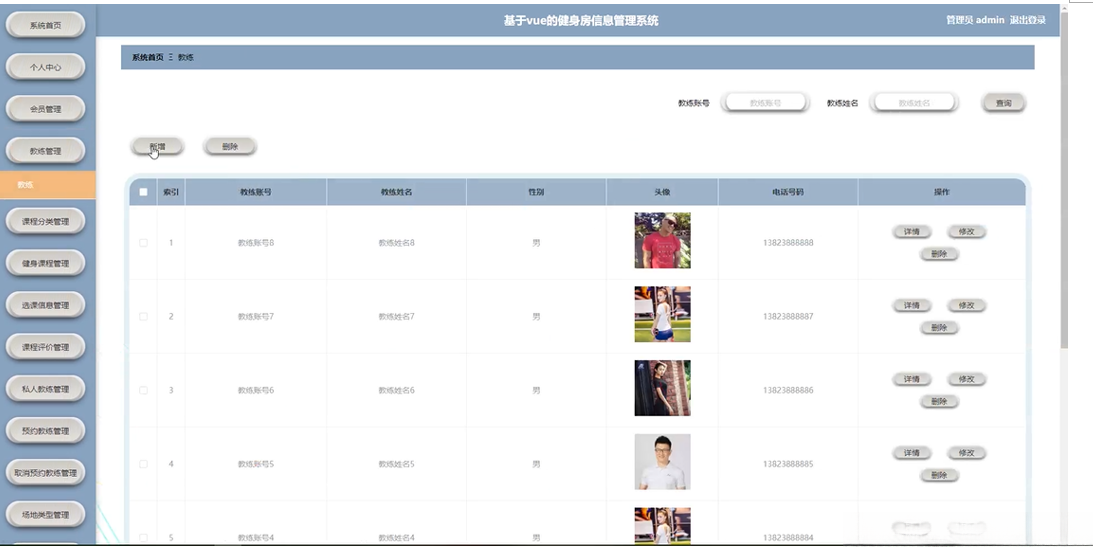This screenshot has height=547, width=1093.
Task: Click 管理员 admin in the header
Action: pyautogui.click(x=974, y=20)
